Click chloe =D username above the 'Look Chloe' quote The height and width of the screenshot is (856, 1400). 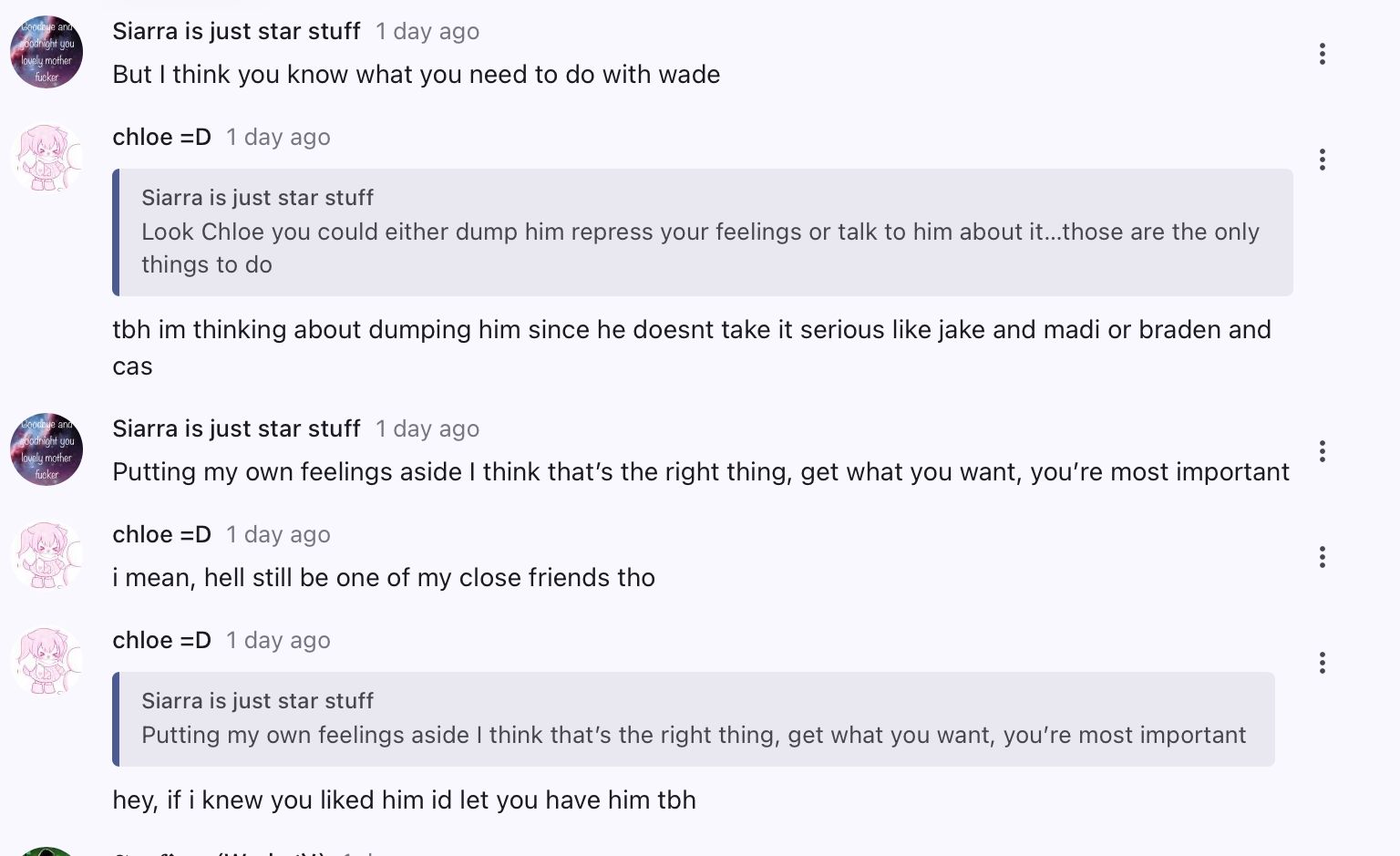tap(161, 137)
